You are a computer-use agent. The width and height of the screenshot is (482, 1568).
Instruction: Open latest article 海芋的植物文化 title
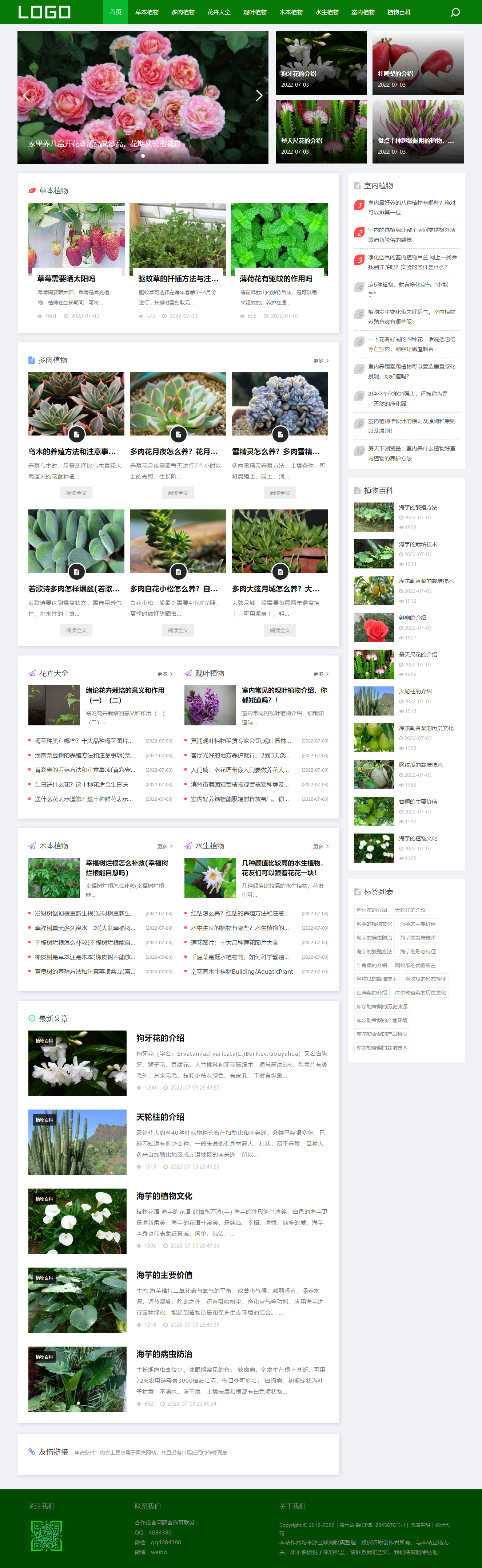tap(164, 1196)
